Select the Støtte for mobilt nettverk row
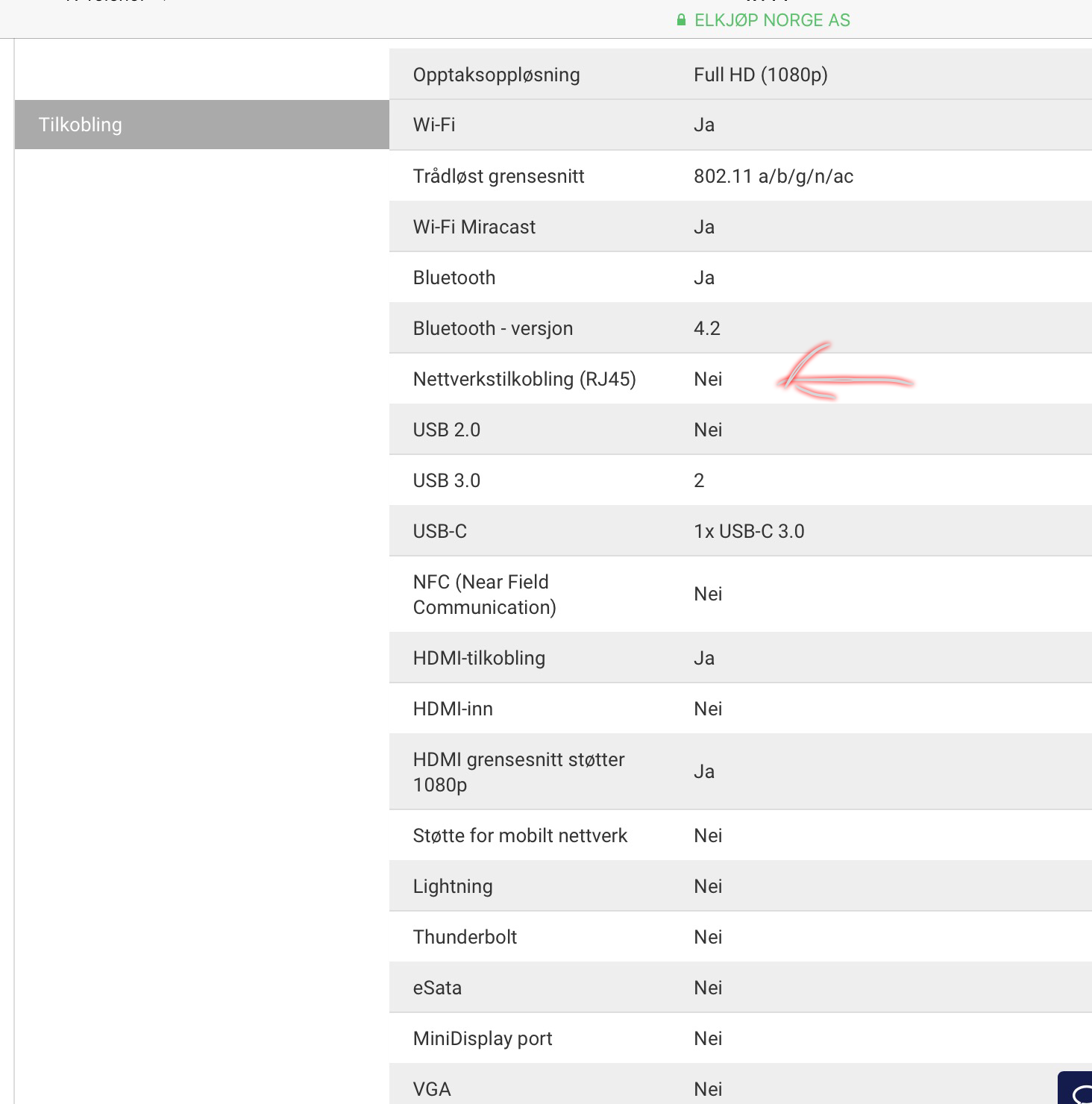1092x1104 pixels. coord(741,835)
